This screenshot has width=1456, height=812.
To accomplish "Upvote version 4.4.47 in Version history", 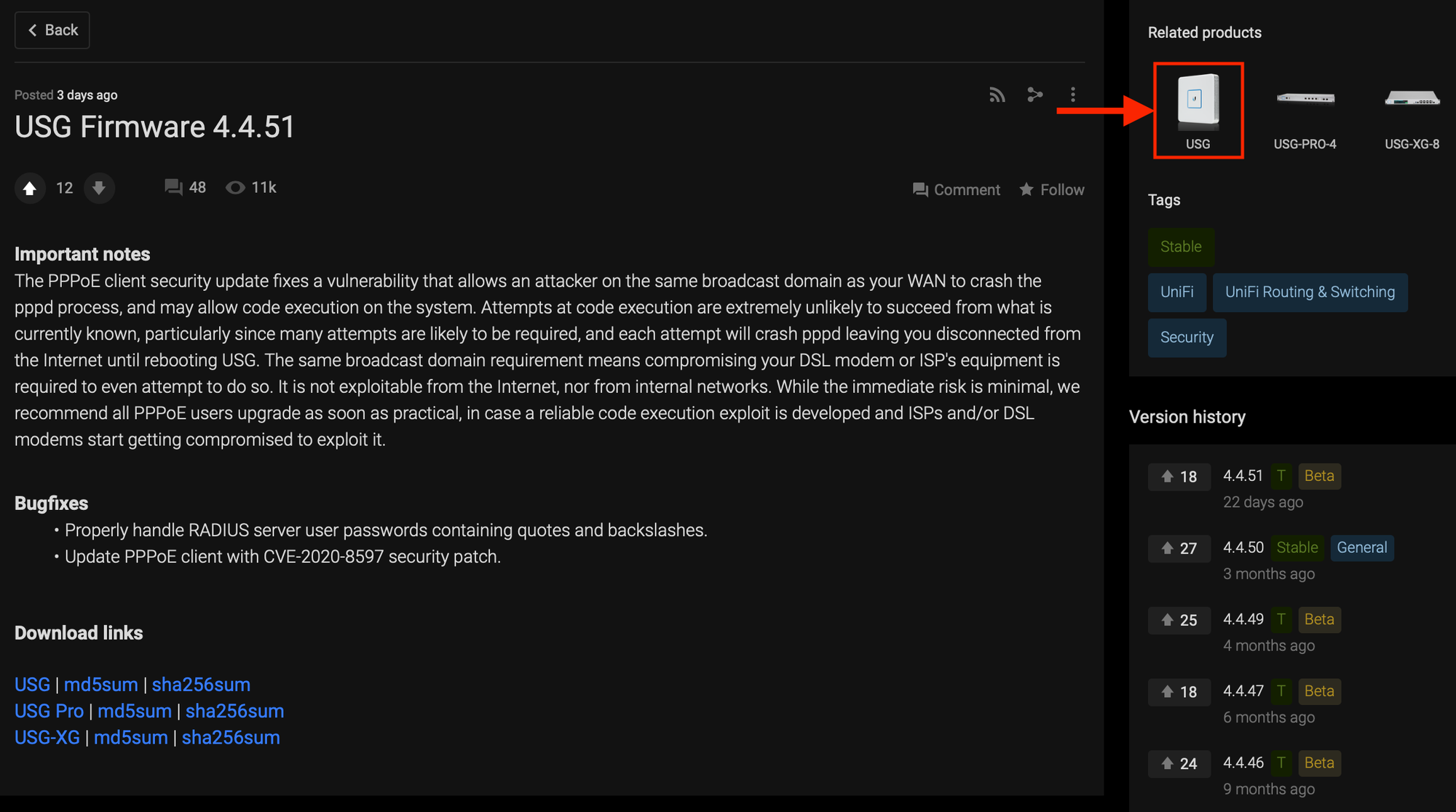I will click(x=1179, y=692).
